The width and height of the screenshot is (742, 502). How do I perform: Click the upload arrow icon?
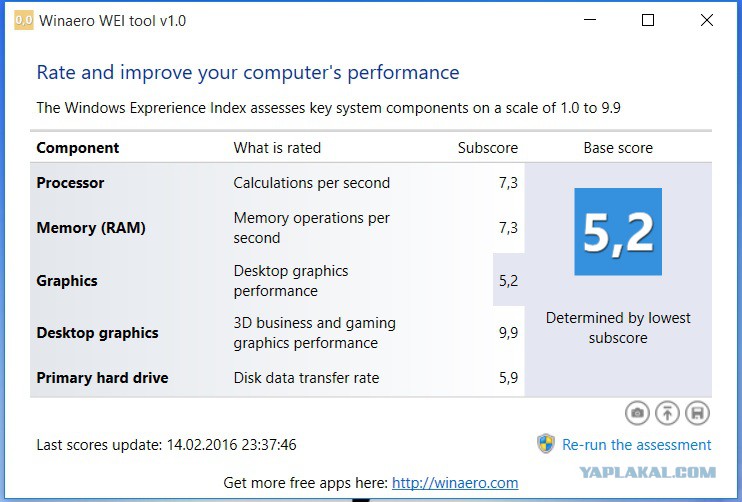click(667, 412)
